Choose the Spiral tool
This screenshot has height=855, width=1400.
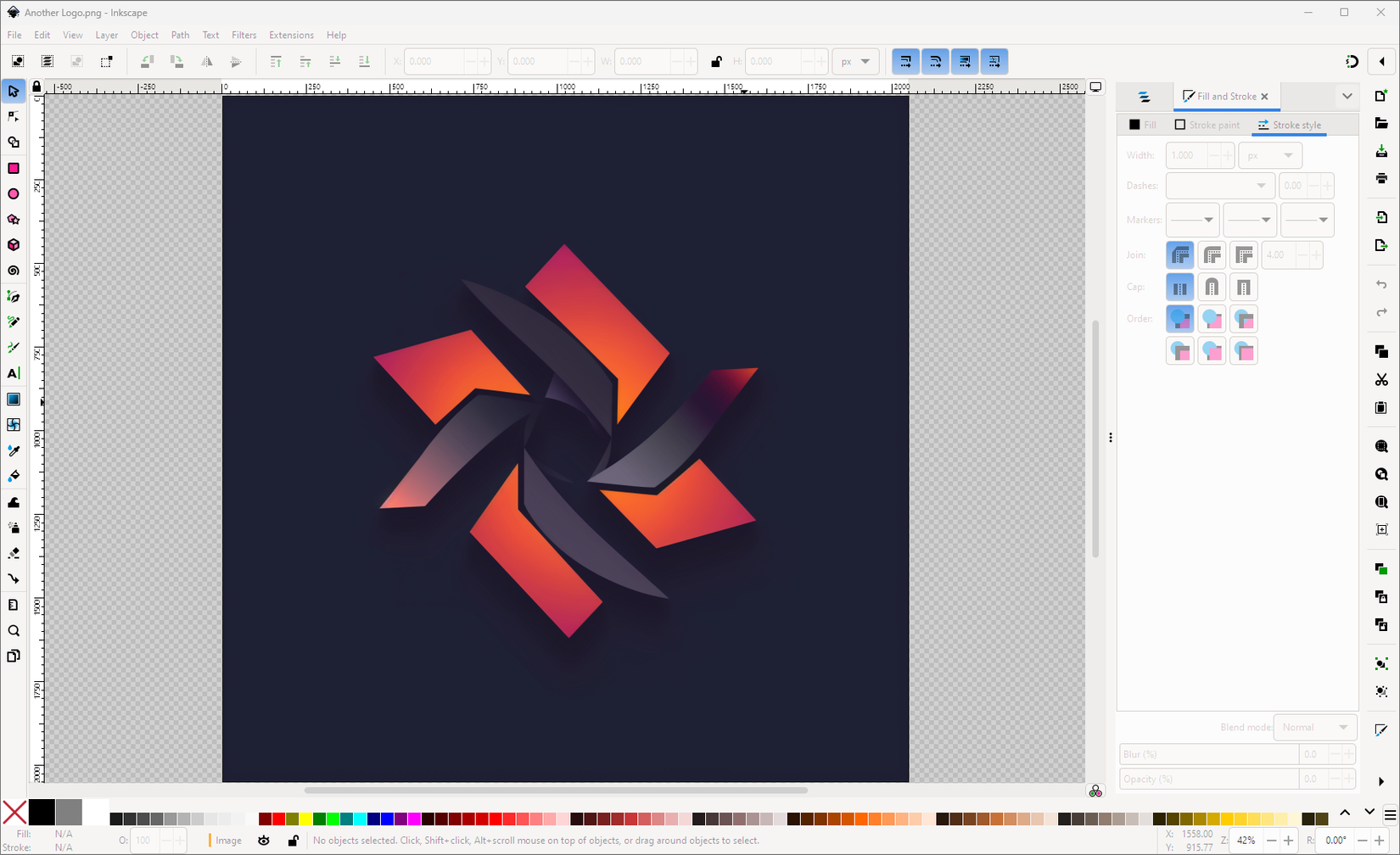point(14,270)
